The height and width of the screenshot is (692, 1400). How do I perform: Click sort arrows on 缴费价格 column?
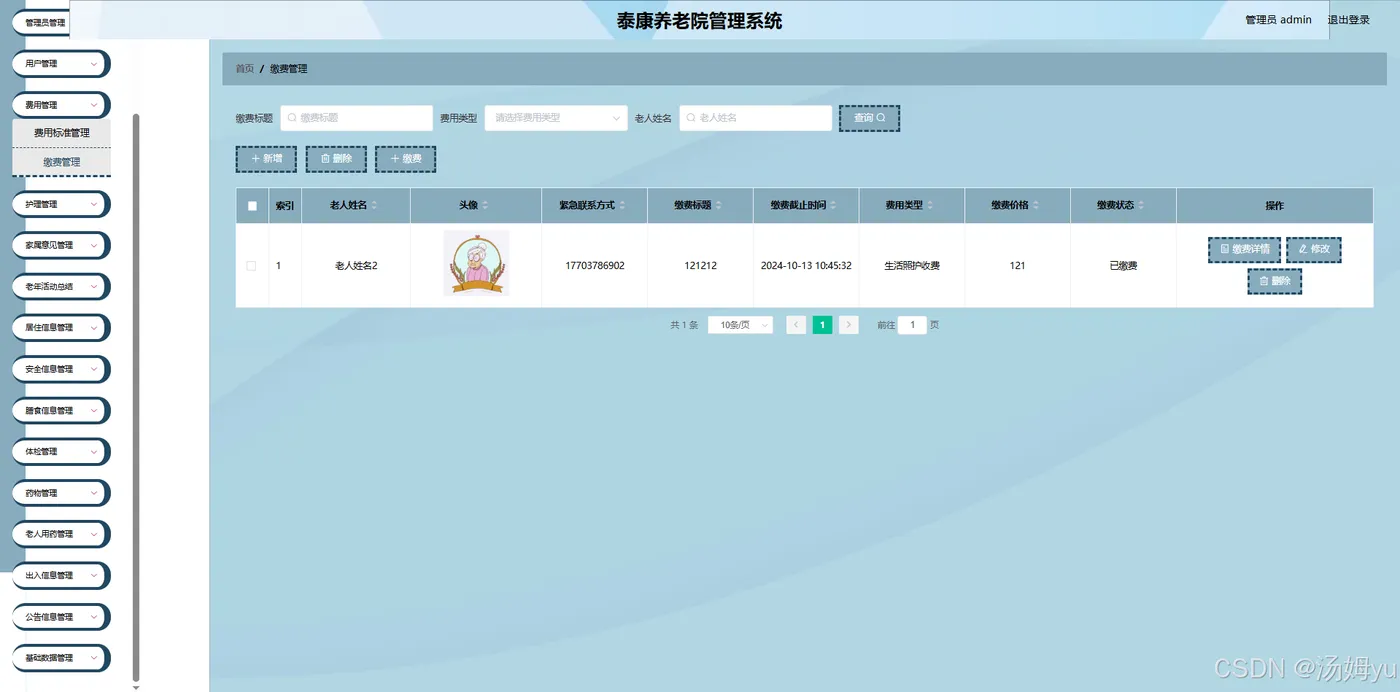click(1036, 206)
